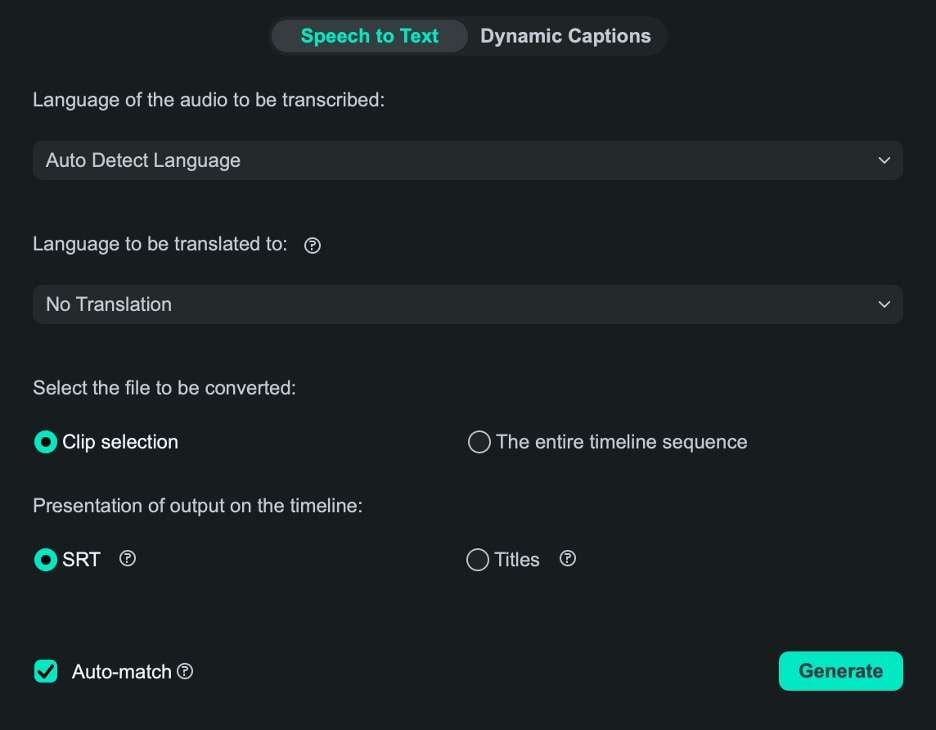The width and height of the screenshot is (936, 730).
Task: Select the Clip selection radio button
Action: point(45,442)
